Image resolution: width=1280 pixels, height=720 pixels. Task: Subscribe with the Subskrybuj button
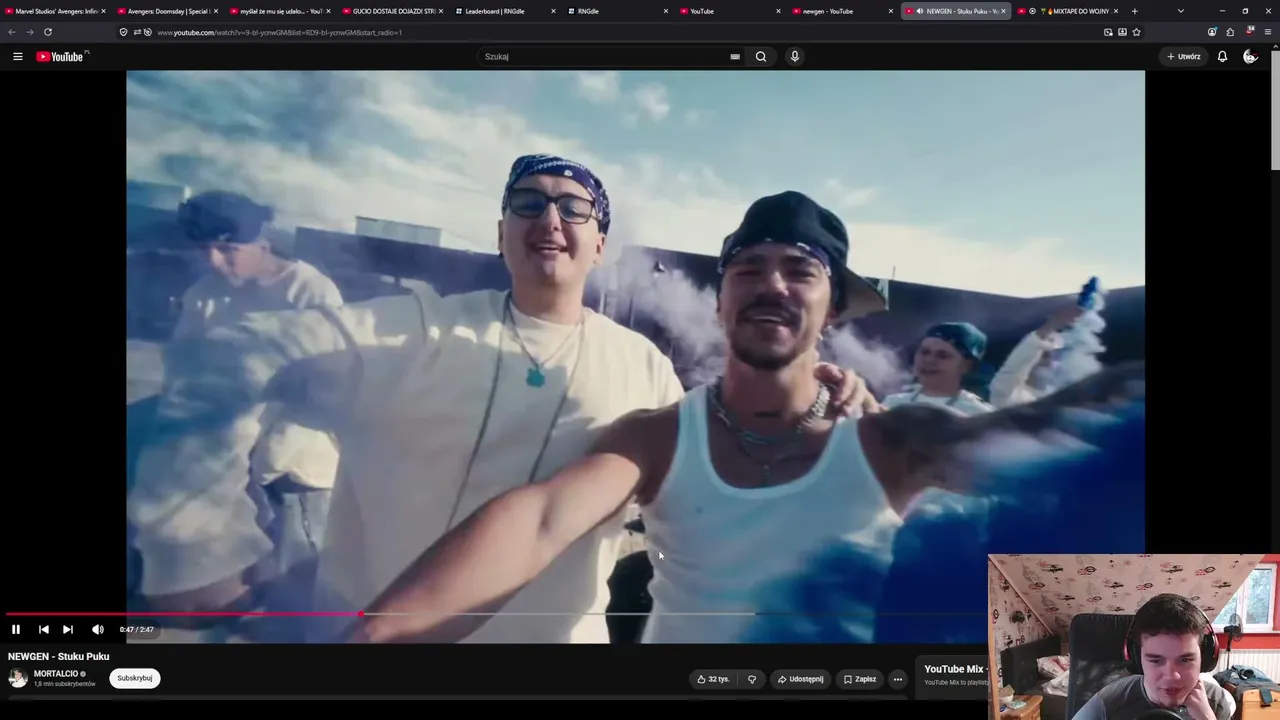135,678
